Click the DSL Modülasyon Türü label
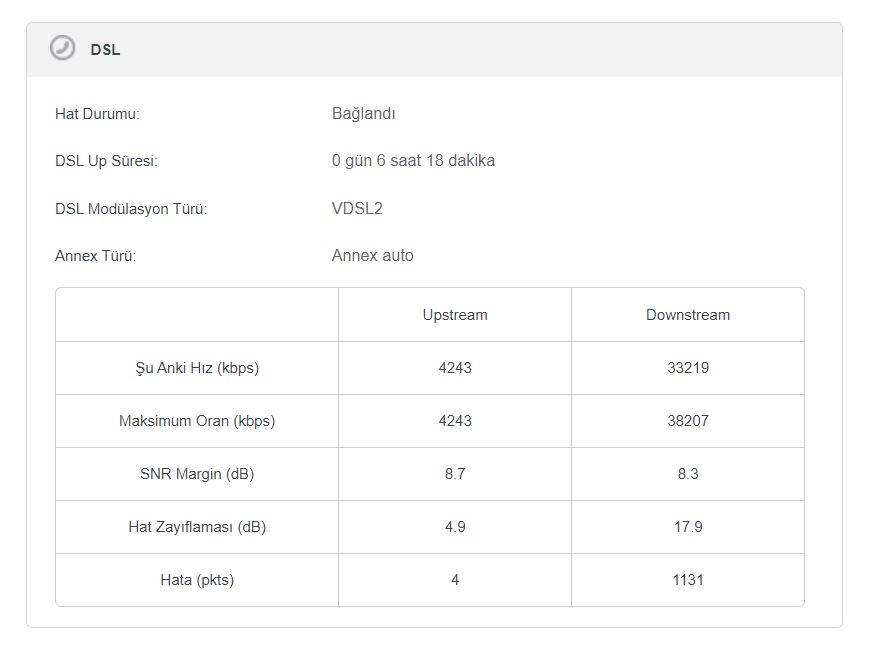This screenshot has width=869, height=651. coord(131,209)
